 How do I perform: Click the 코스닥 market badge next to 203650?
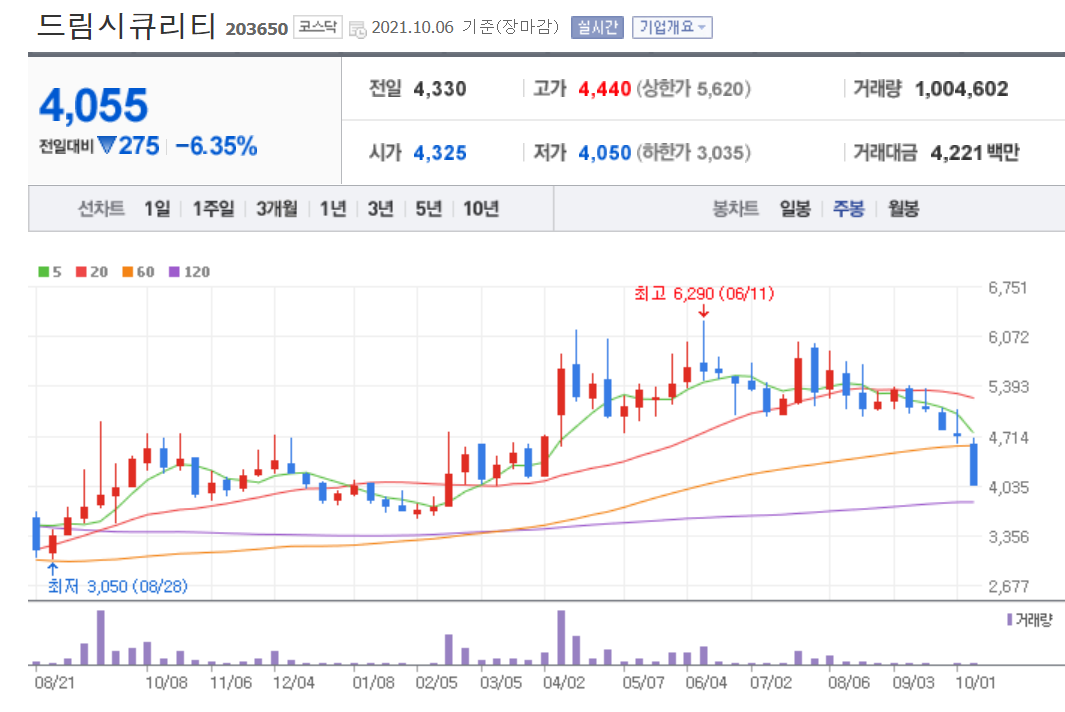(x=318, y=26)
